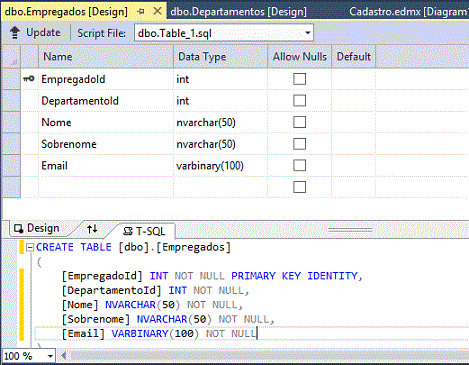Click the varbinary(100) data type cell
The width and height of the screenshot is (469, 365).
tap(220, 166)
